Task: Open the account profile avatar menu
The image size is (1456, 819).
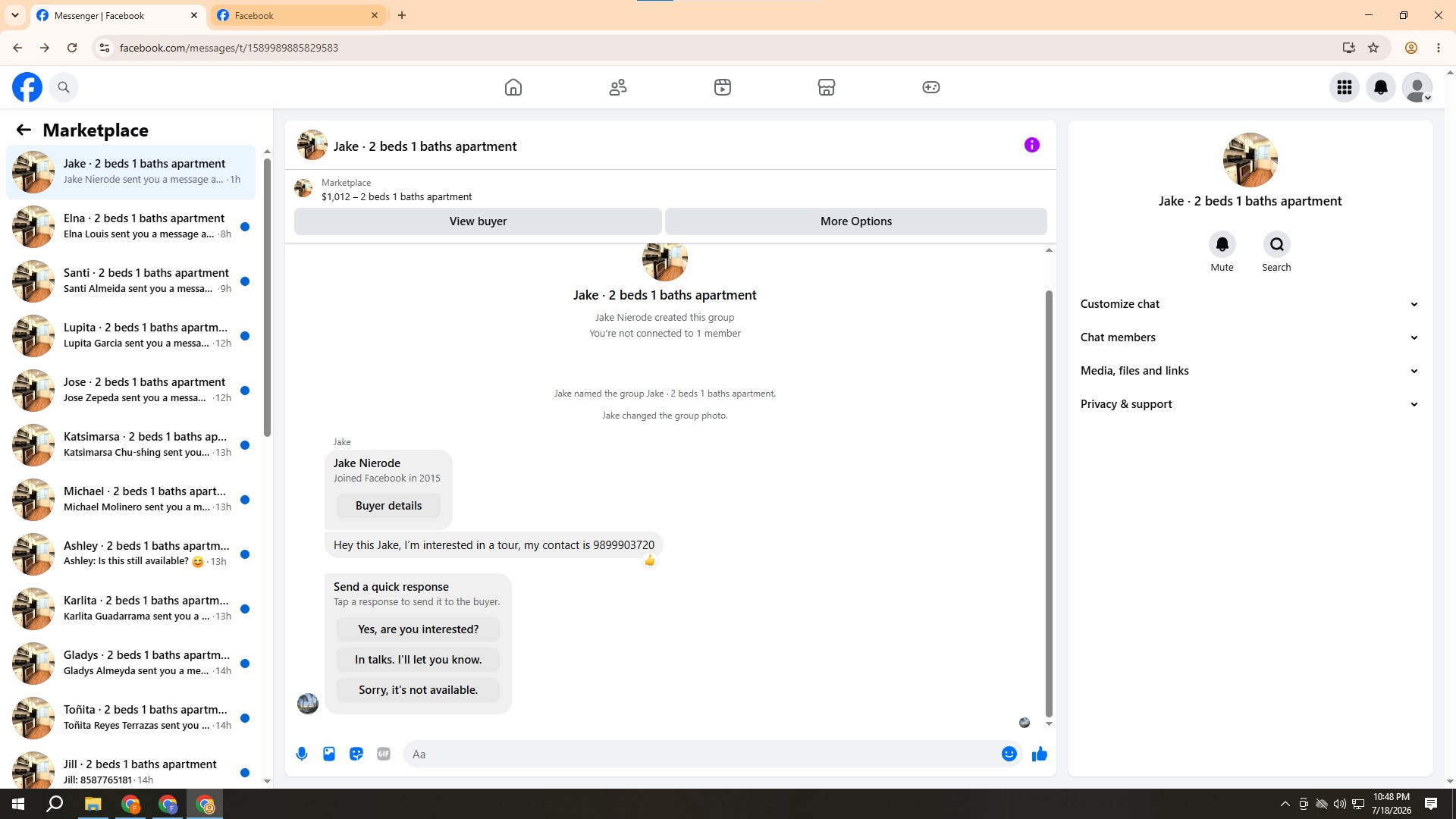Action: [x=1417, y=87]
